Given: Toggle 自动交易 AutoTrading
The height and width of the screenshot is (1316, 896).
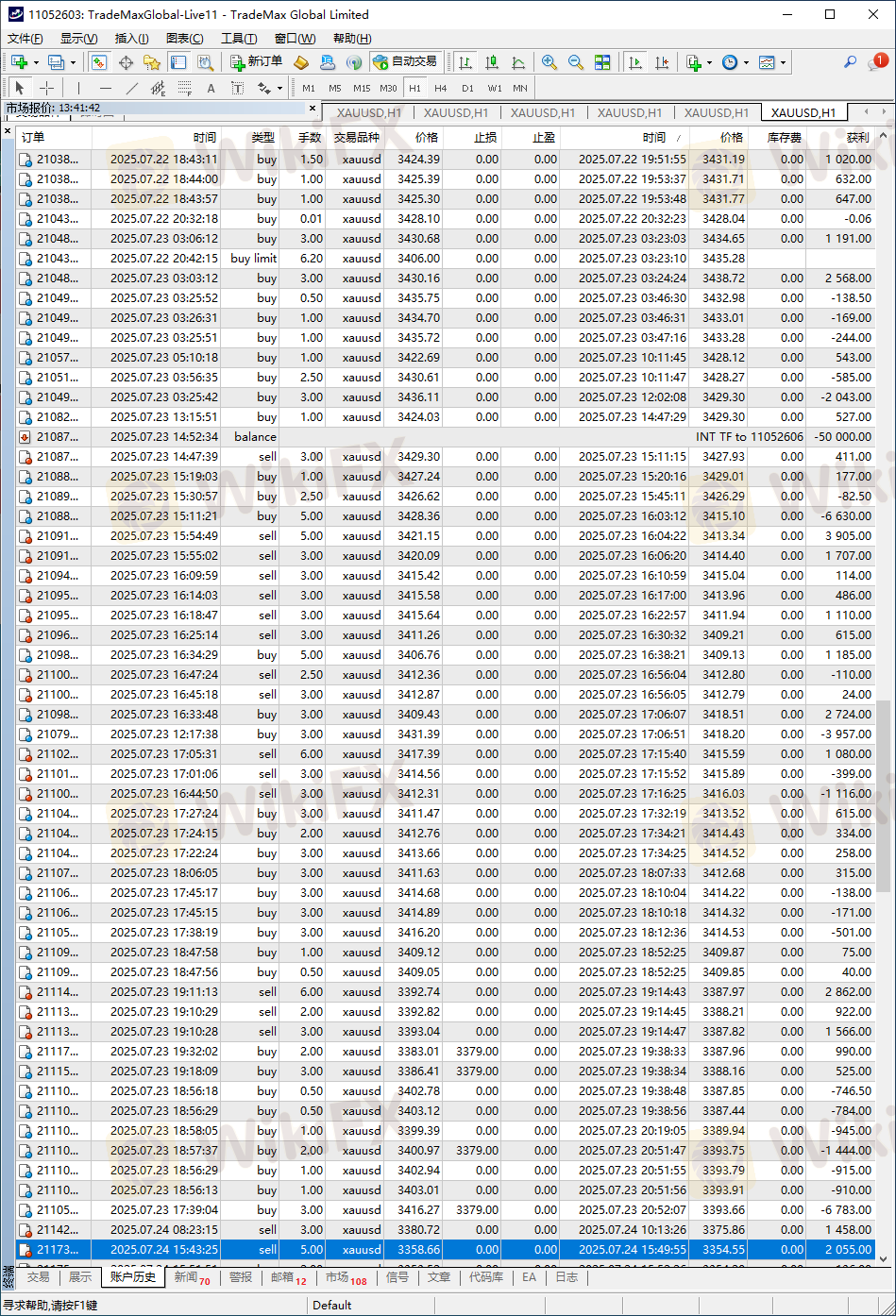Looking at the screenshot, I should pos(406,62).
